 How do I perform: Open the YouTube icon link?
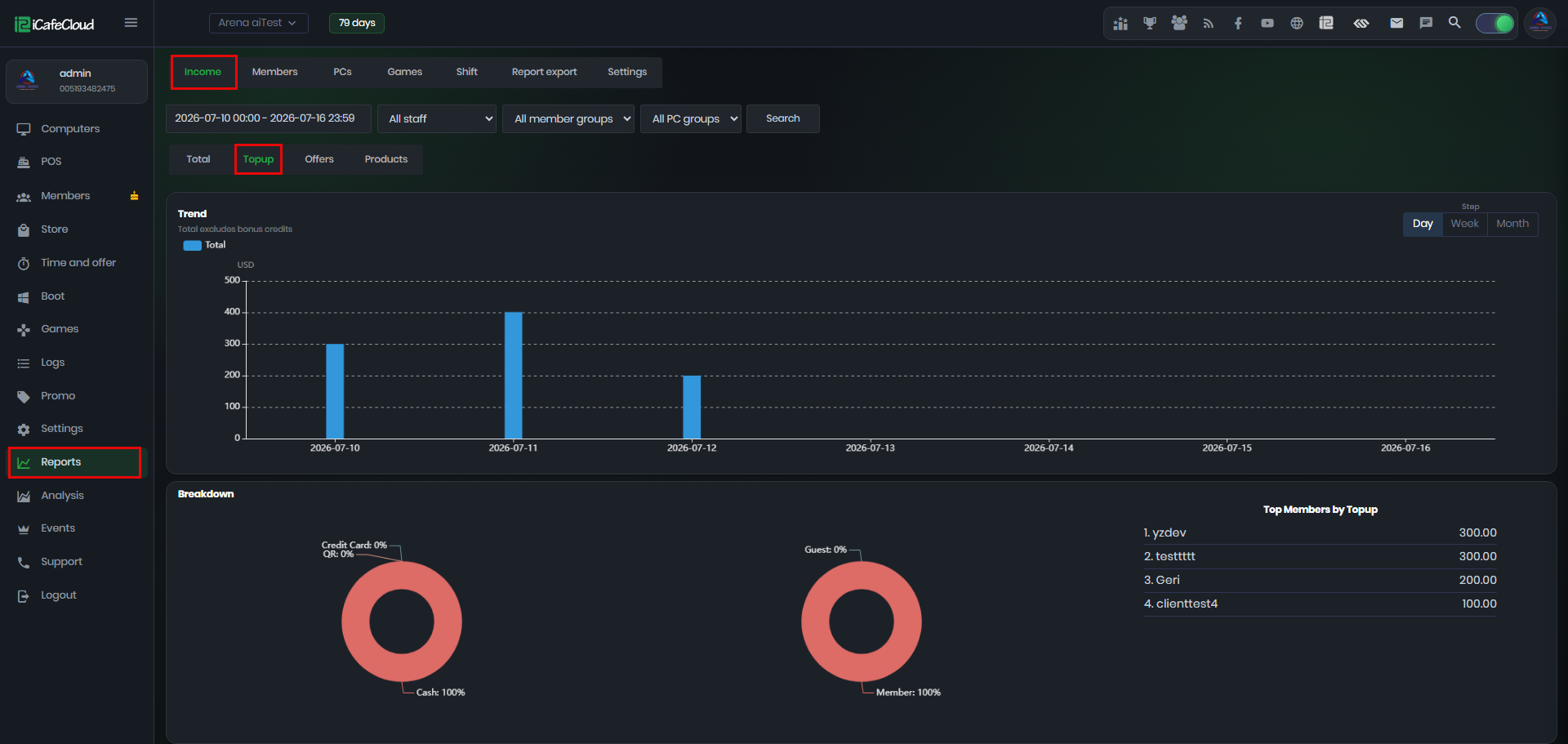[1267, 23]
